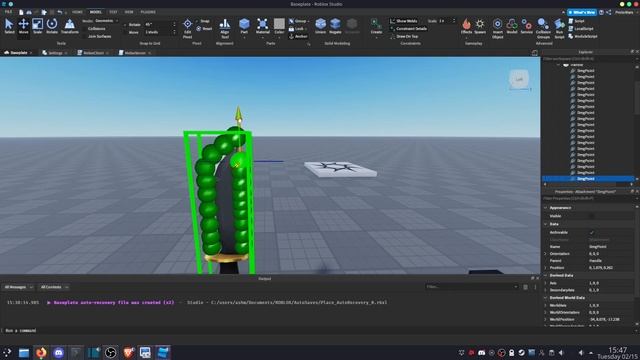Toggle Show Welds
This screenshot has width=640, height=360.
click(x=404, y=21)
